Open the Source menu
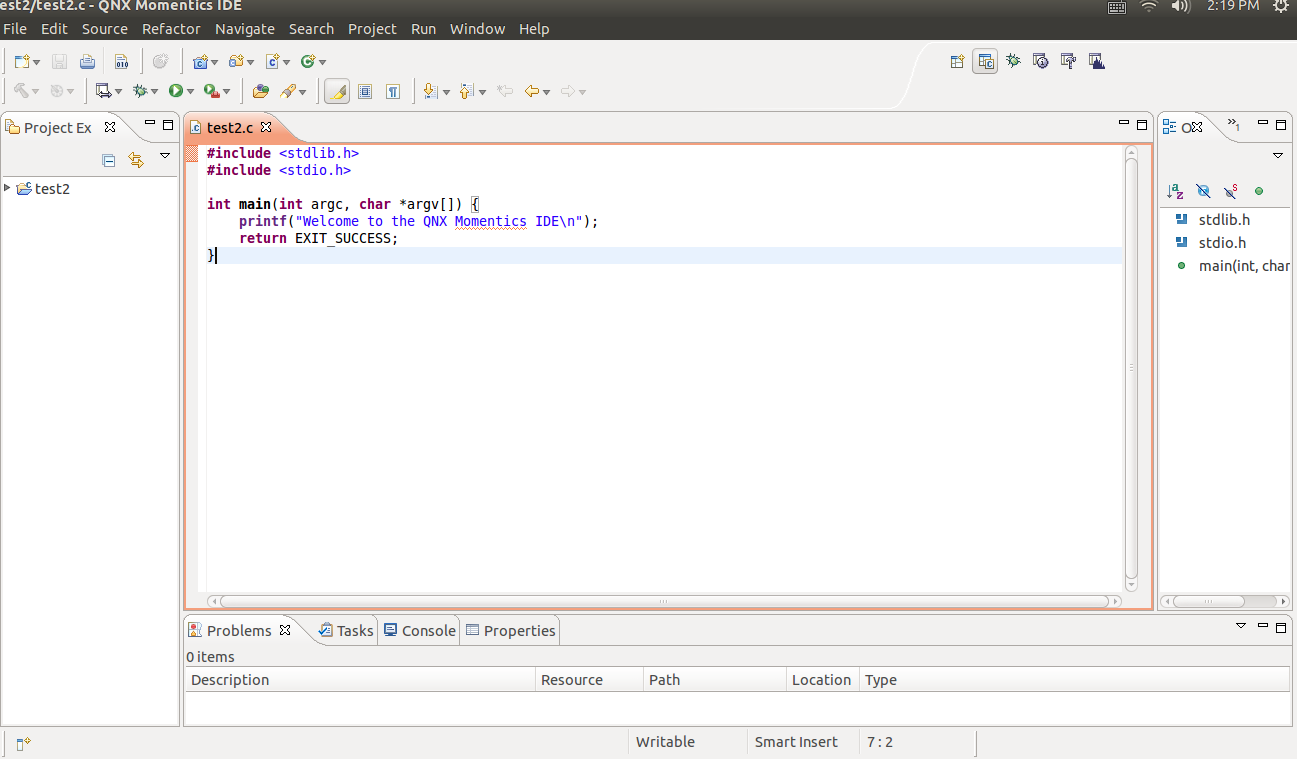1297x759 pixels. point(105,29)
